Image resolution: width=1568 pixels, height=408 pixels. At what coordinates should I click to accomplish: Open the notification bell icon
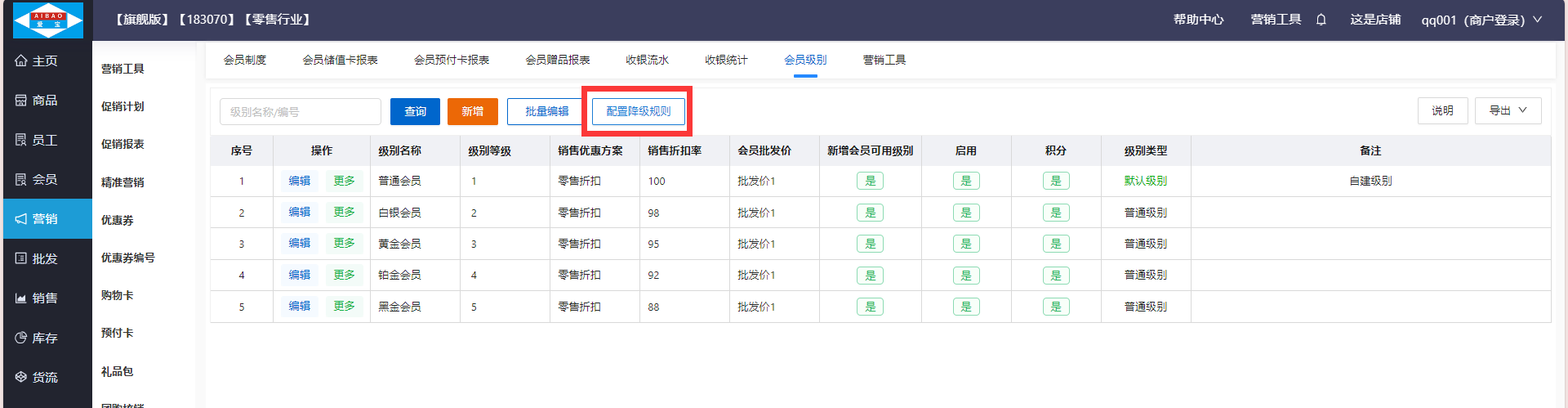[1321, 20]
